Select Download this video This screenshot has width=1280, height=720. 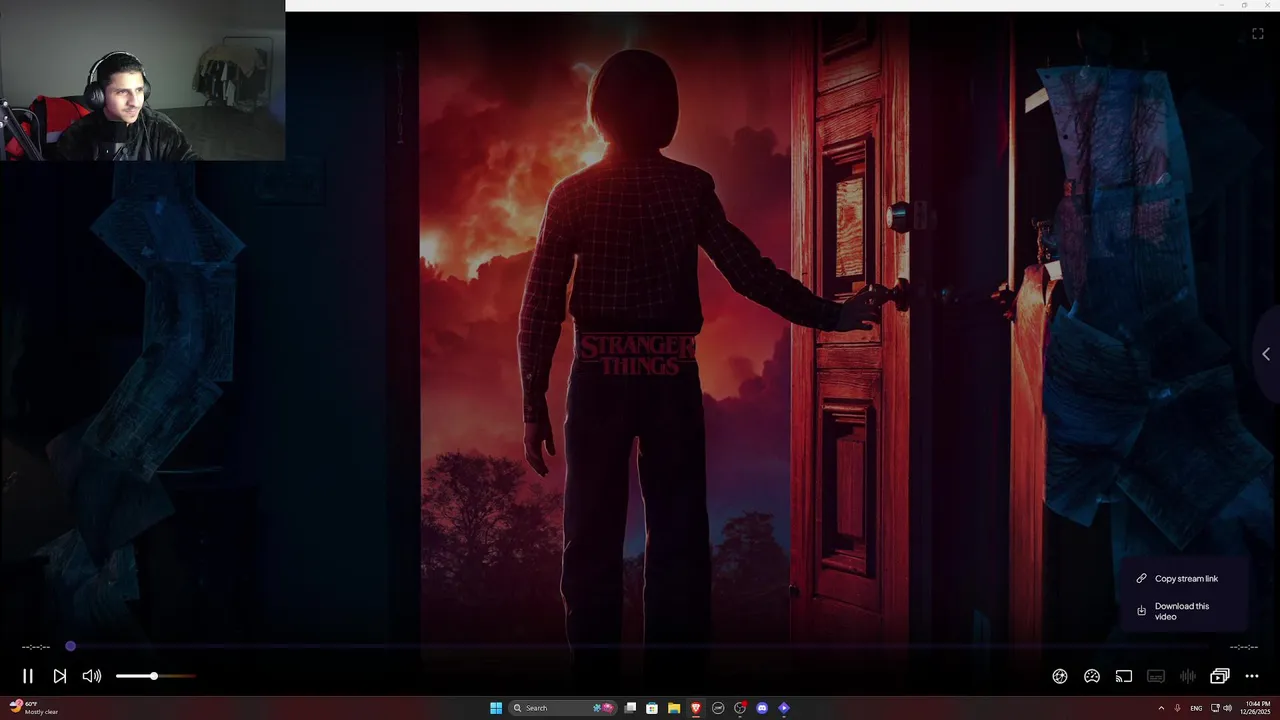pos(1182,611)
